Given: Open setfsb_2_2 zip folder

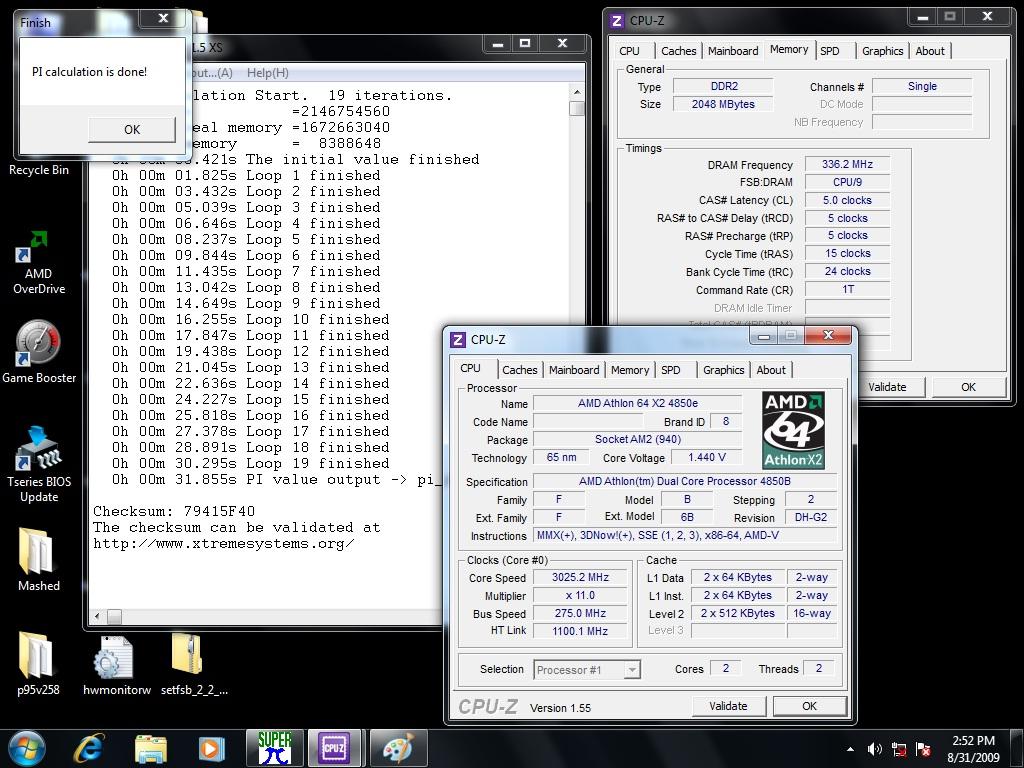Looking at the screenshot, I should point(194,664).
